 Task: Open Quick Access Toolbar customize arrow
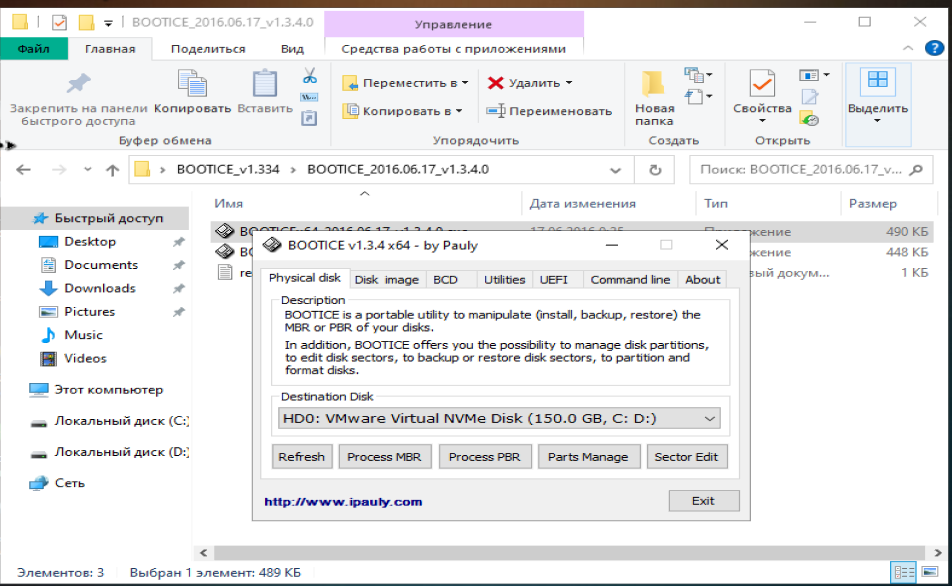(x=108, y=24)
